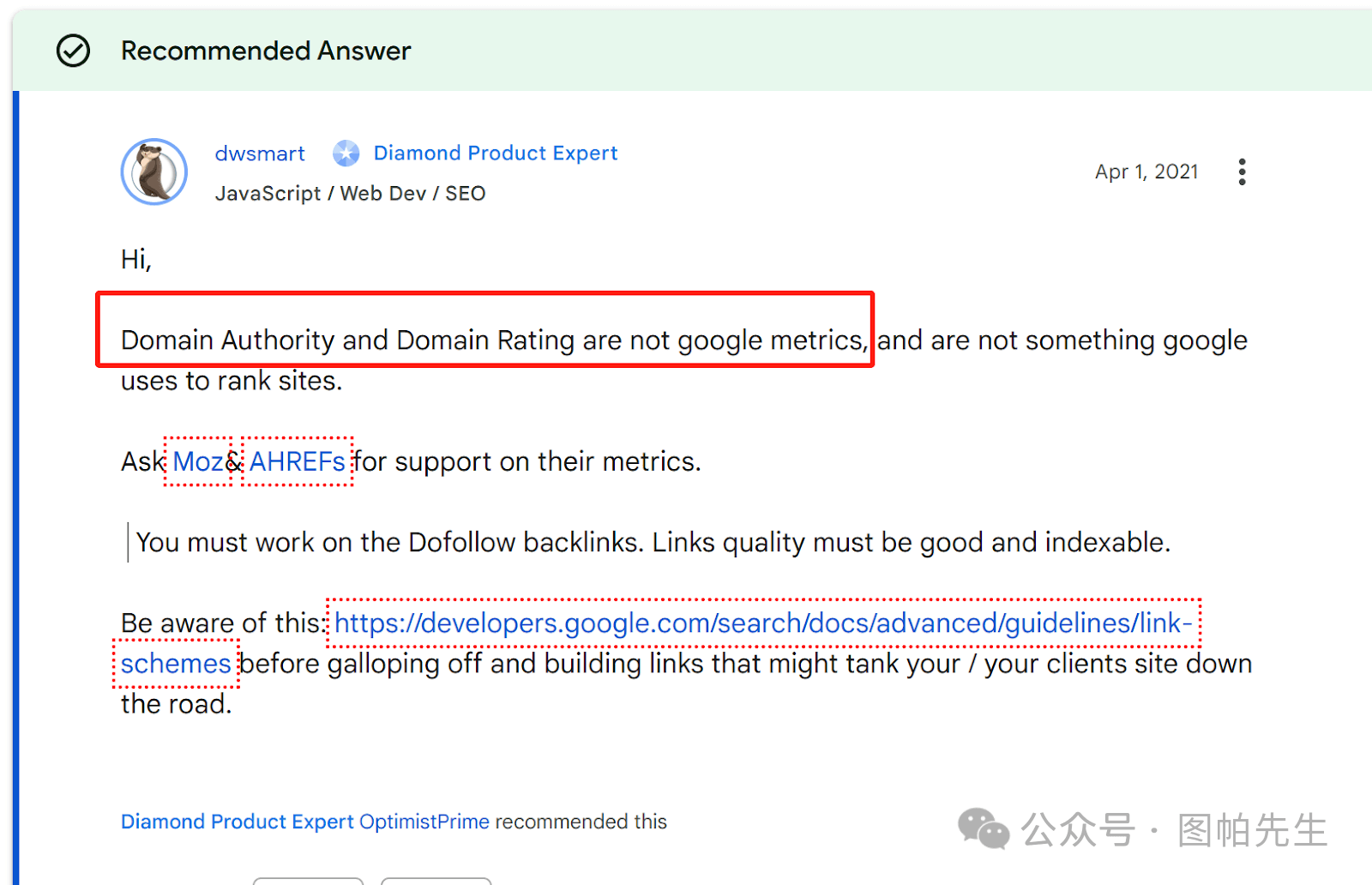Screen dimensions: 1372x885
Task: Open dwsmart's profile avatar picture
Action: pyautogui.click(x=154, y=172)
